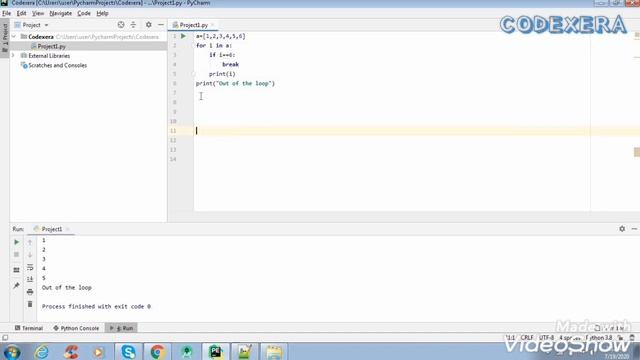640x360 pixels.
Task: Open Windows Start menu
Action: click(12, 351)
